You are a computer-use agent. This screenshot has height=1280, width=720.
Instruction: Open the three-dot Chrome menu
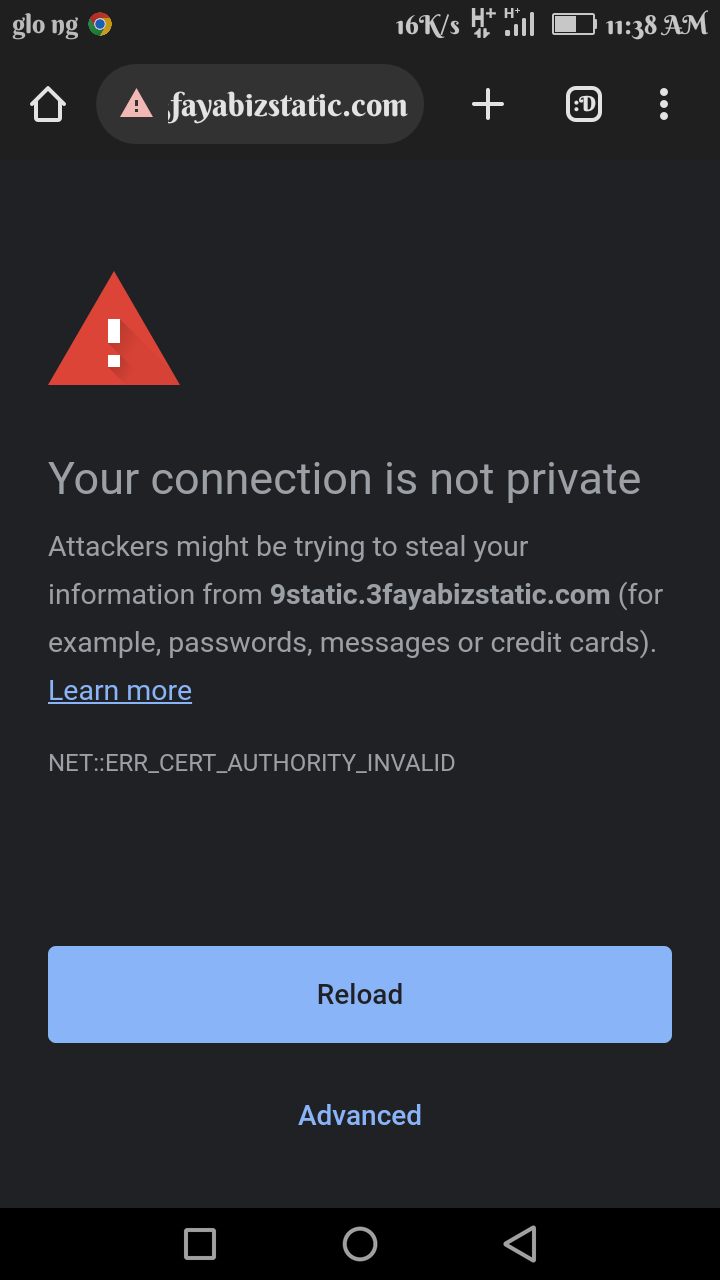[664, 104]
